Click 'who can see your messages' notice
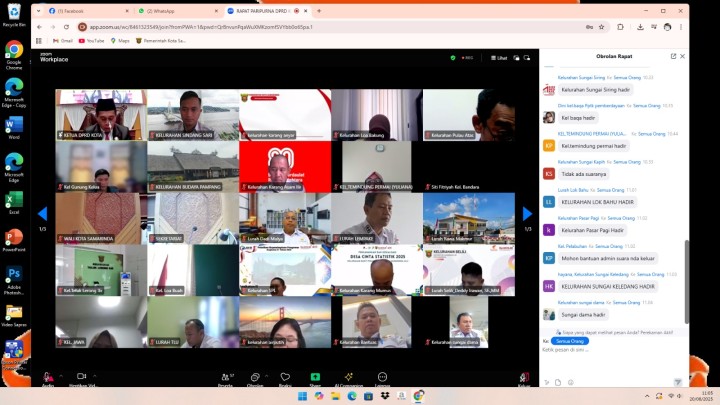Screen dimensions: 720x405 click(x=614, y=332)
